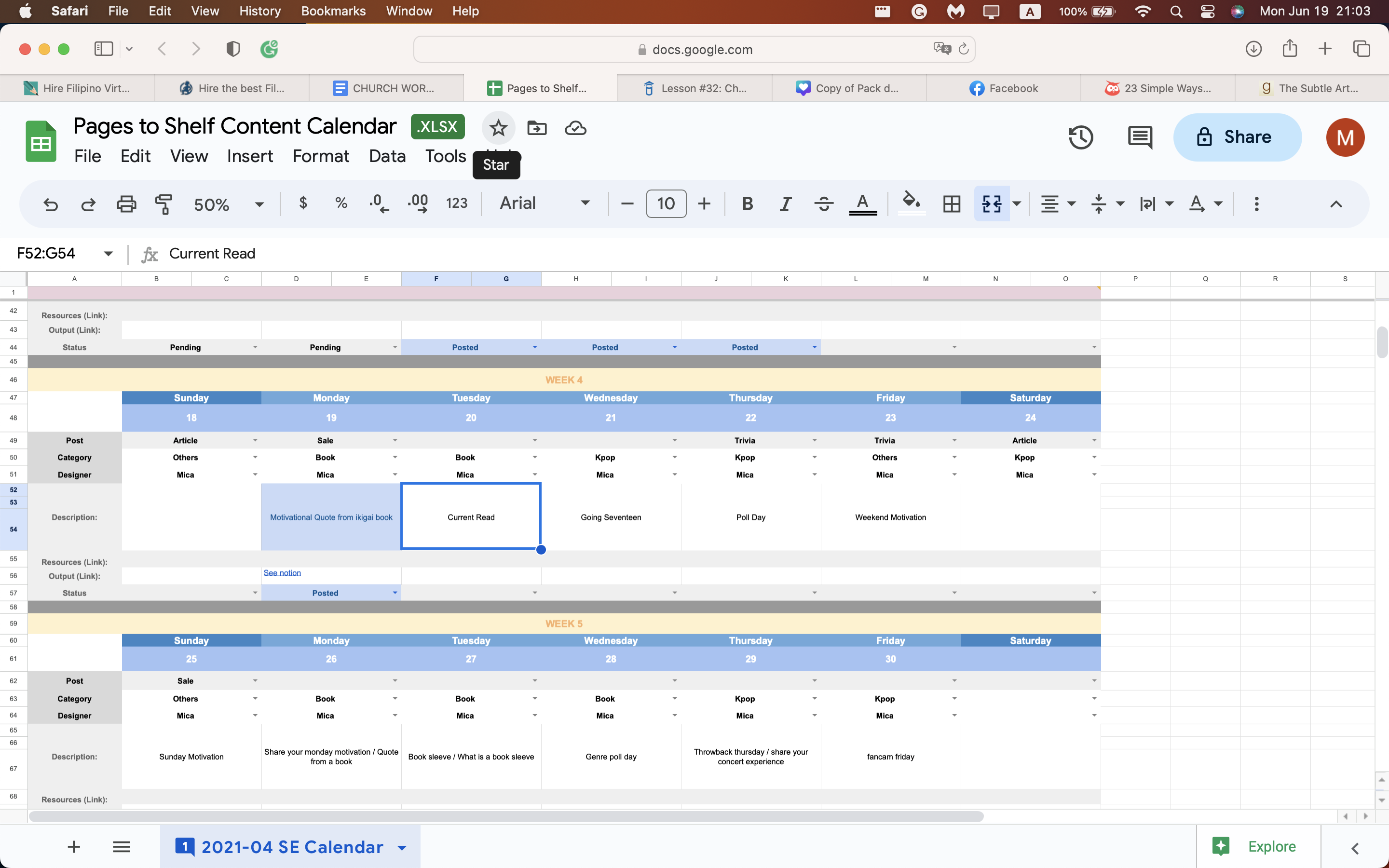The width and height of the screenshot is (1389, 868).
Task: Select the Poll Day description cell
Action: pyautogui.click(x=750, y=516)
